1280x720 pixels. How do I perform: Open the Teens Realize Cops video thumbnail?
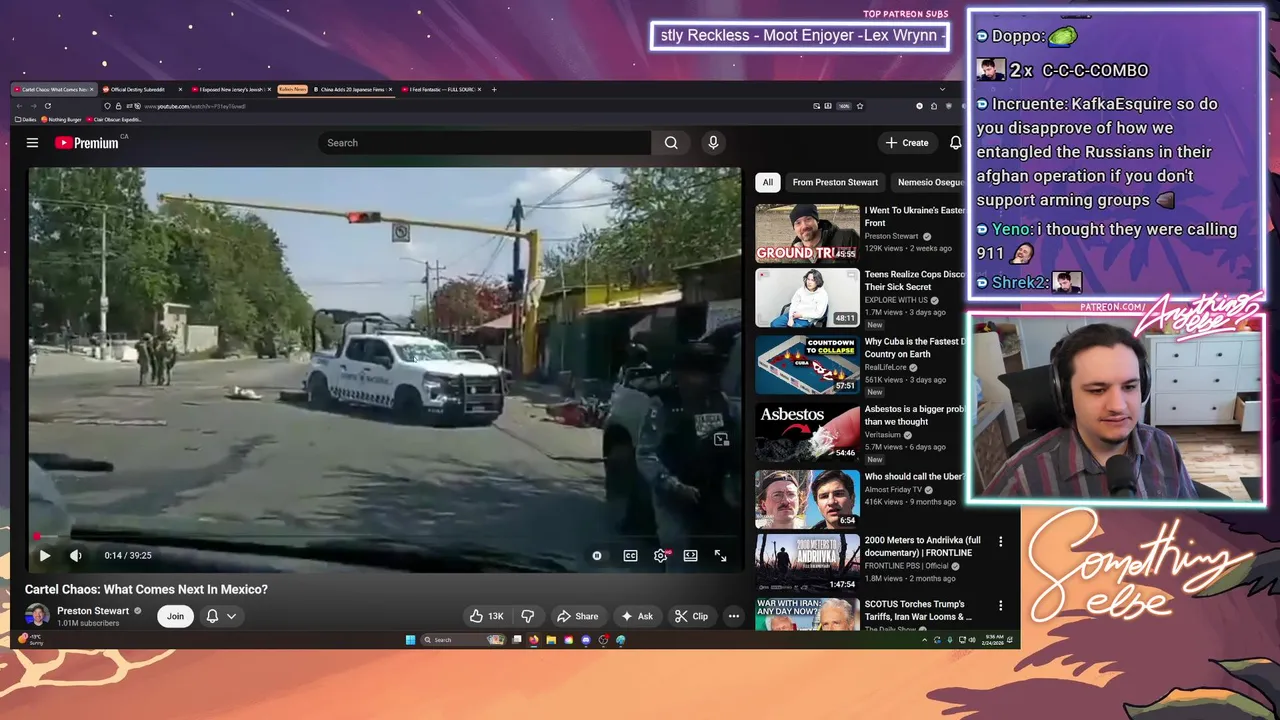click(x=807, y=298)
